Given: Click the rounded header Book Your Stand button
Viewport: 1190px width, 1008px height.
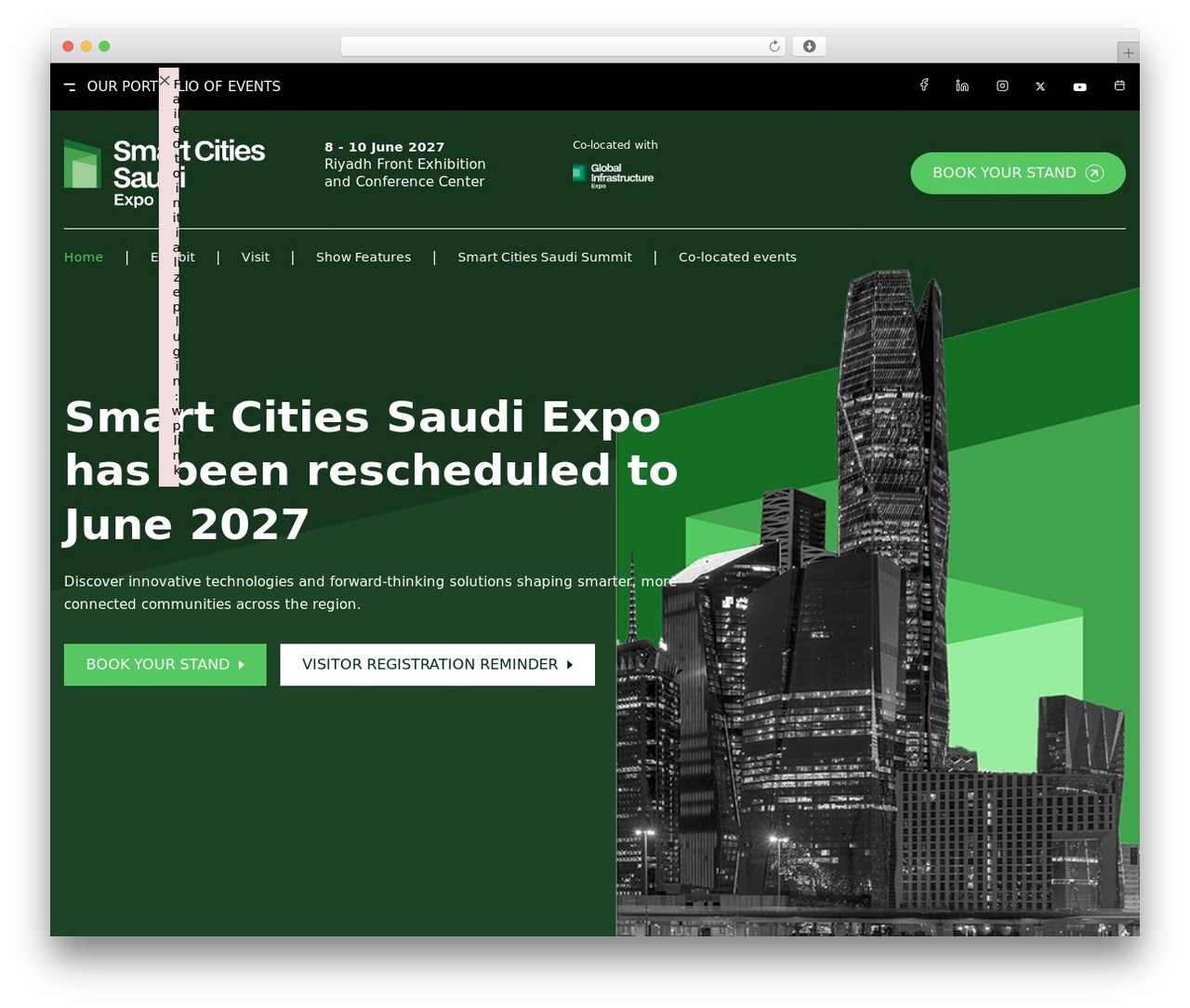Looking at the screenshot, I should (1018, 173).
